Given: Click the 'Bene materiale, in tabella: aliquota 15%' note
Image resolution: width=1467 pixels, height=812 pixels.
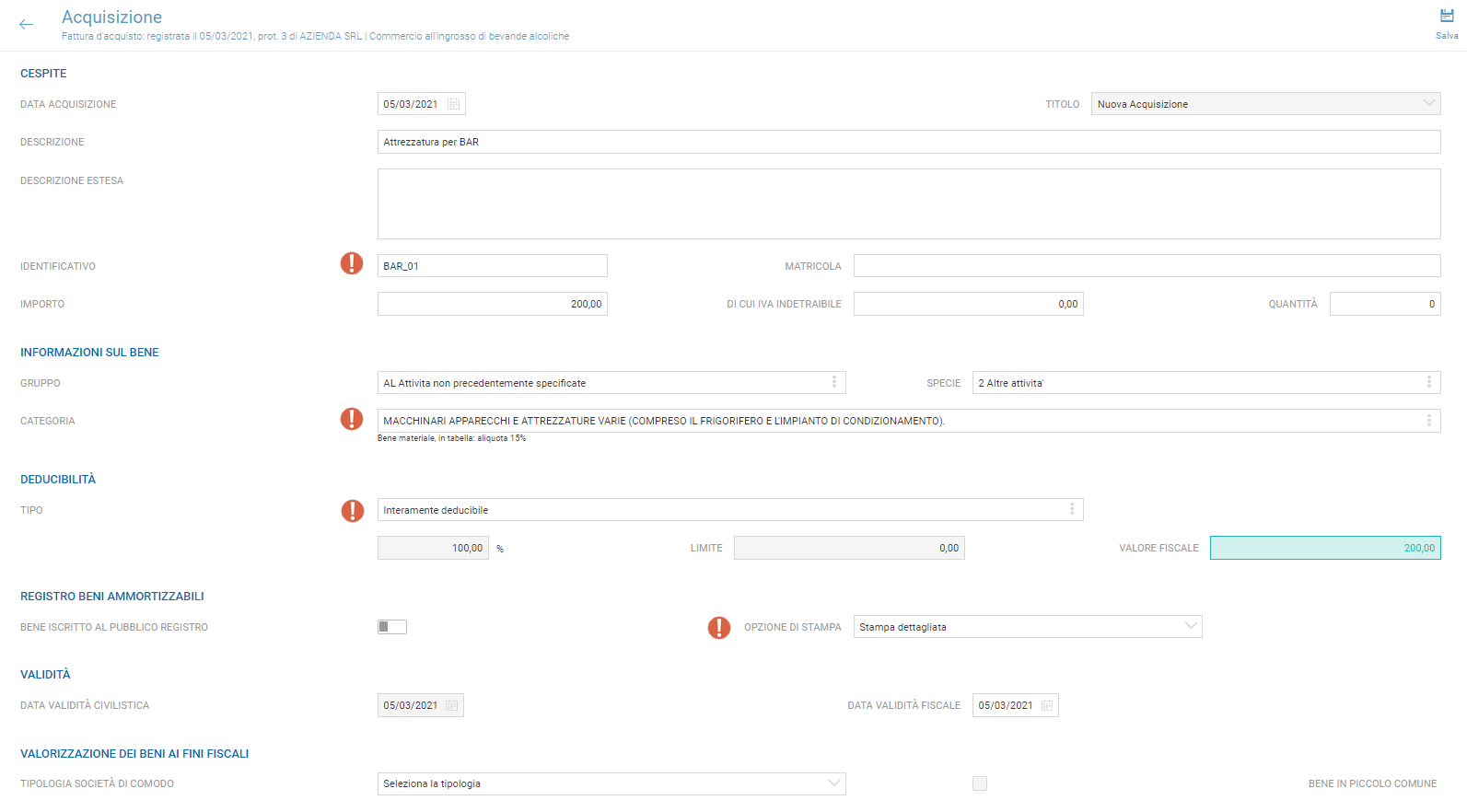Looking at the screenshot, I should tap(452, 438).
